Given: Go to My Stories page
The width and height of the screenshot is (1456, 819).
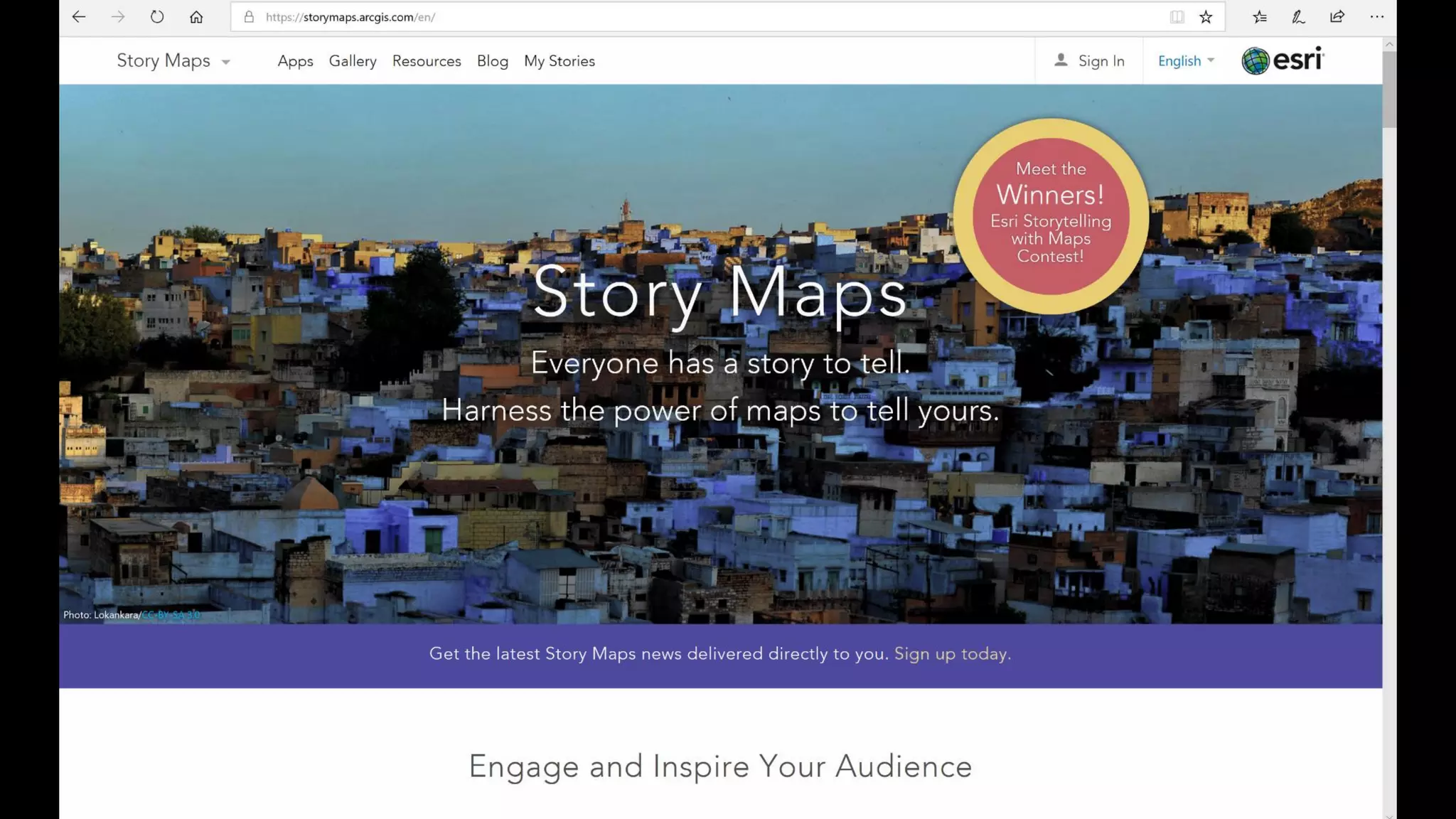Looking at the screenshot, I should 560,61.
